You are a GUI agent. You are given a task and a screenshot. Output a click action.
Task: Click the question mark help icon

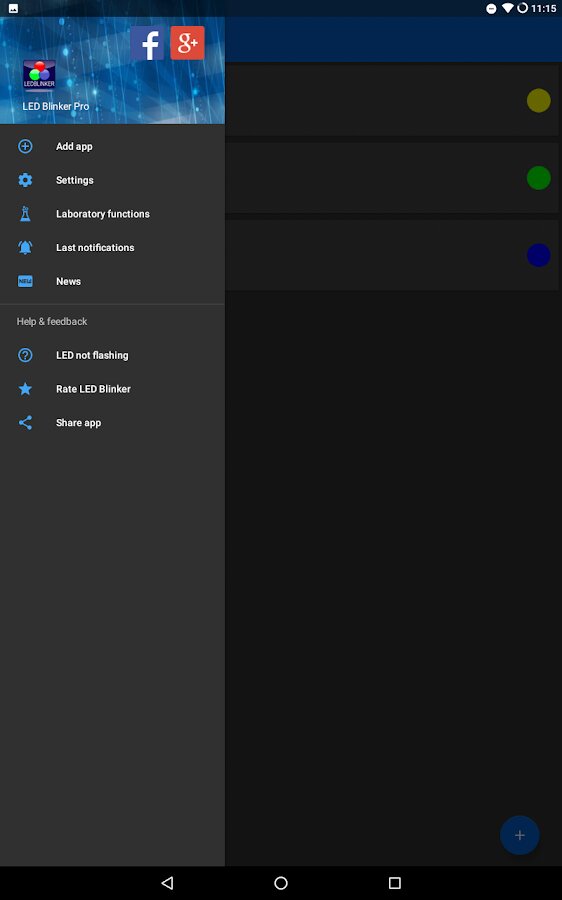click(x=25, y=355)
